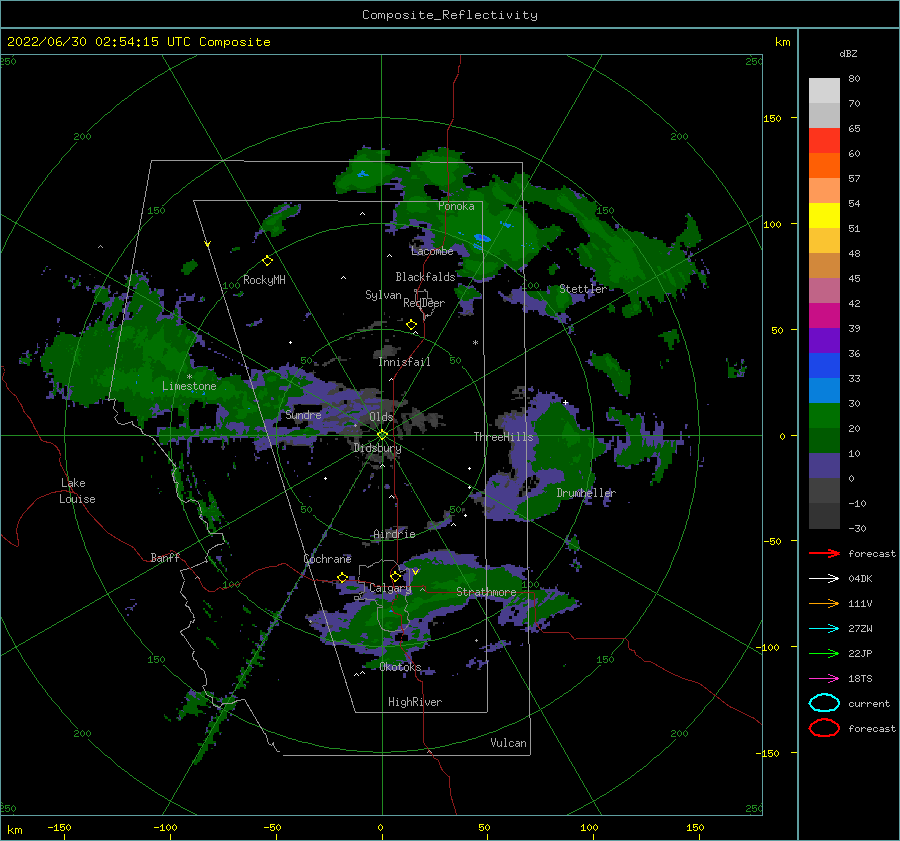Click the Vulcan city label
Screen dimensions: 900x841
508,743
